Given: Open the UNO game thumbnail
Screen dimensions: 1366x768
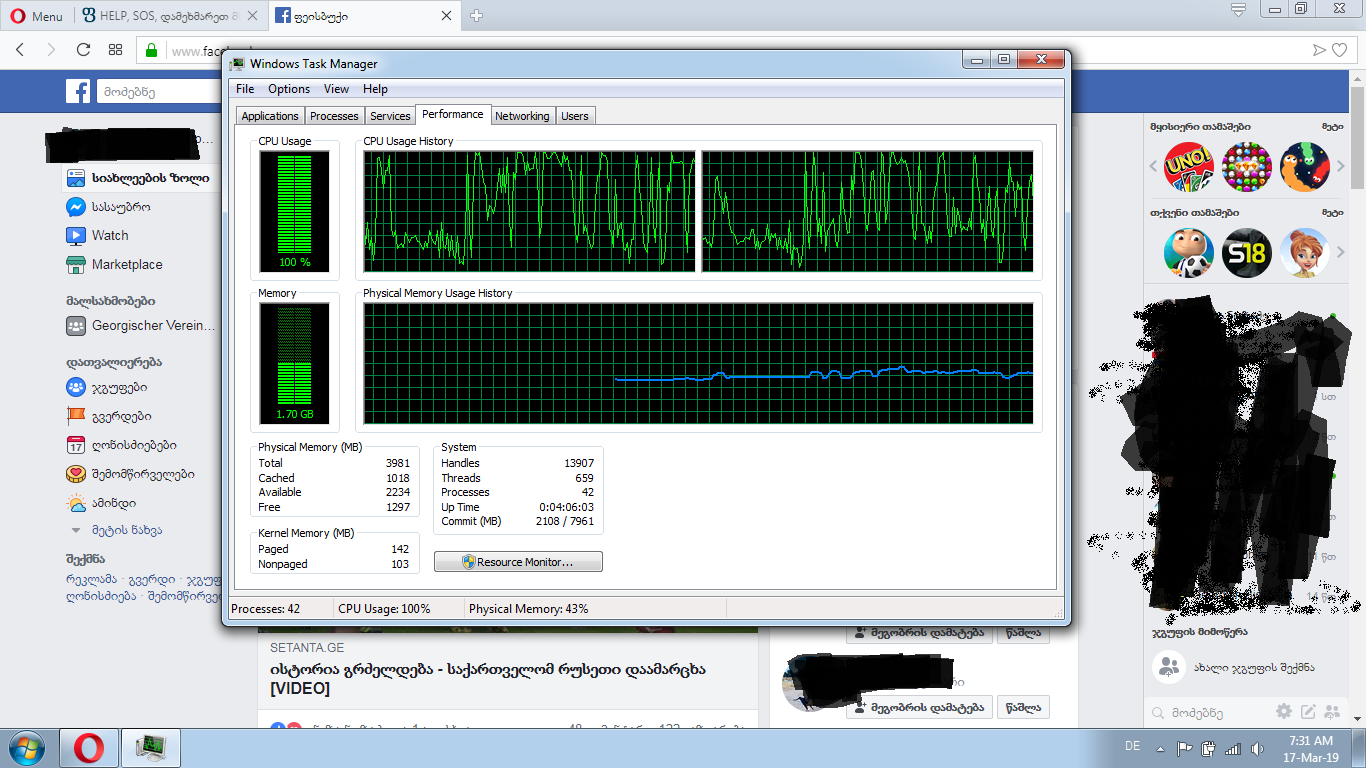Looking at the screenshot, I should [1189, 167].
